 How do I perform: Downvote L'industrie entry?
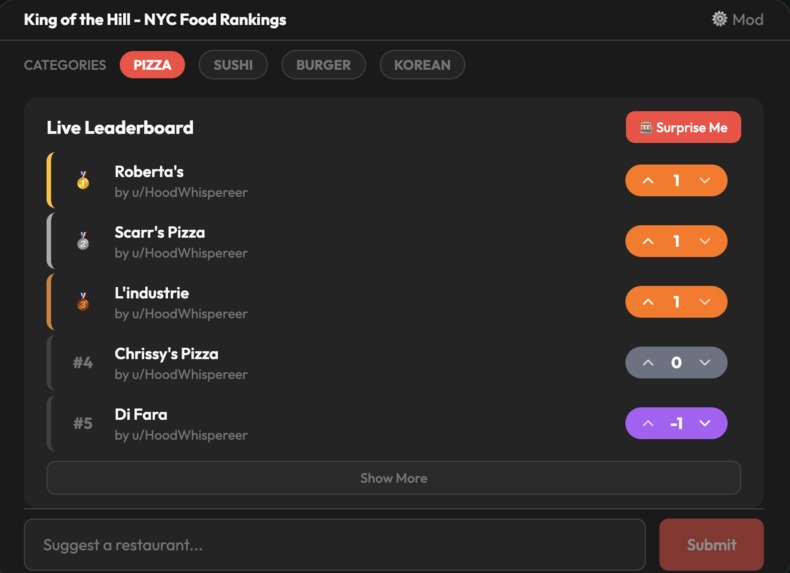(705, 302)
